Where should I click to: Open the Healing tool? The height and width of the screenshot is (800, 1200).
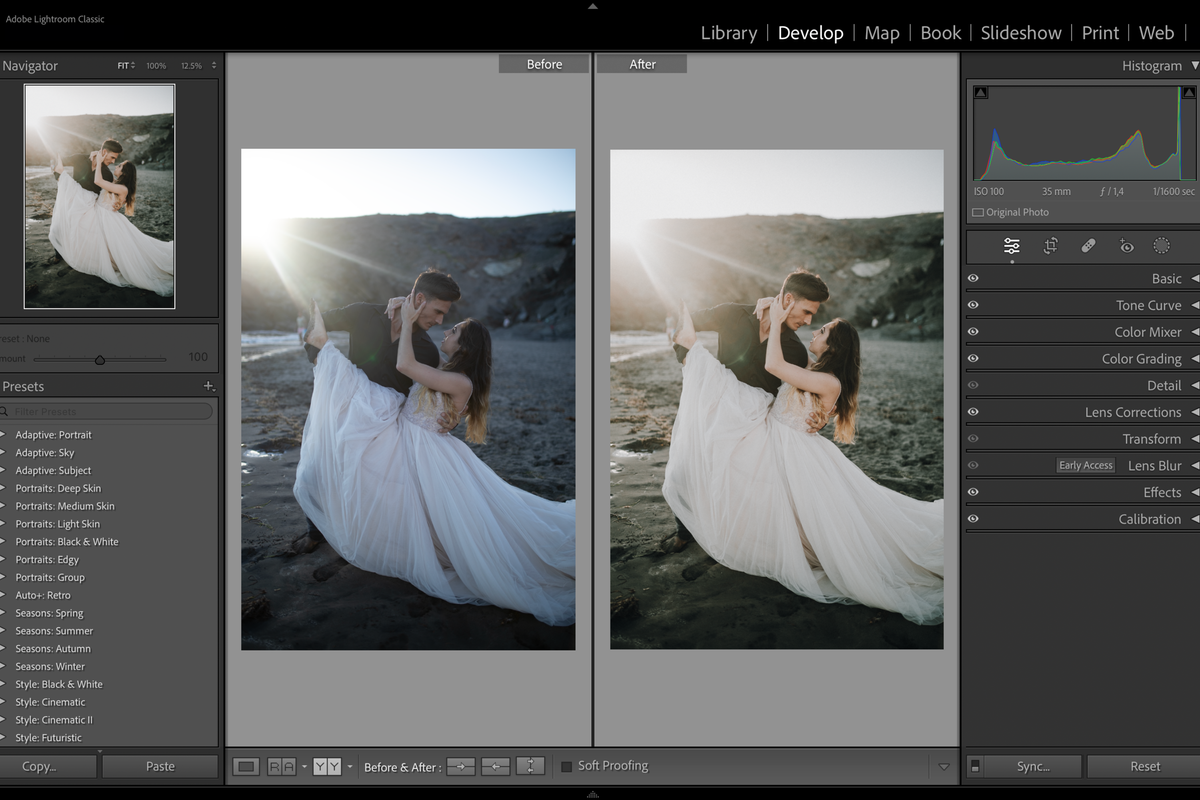(x=1088, y=246)
